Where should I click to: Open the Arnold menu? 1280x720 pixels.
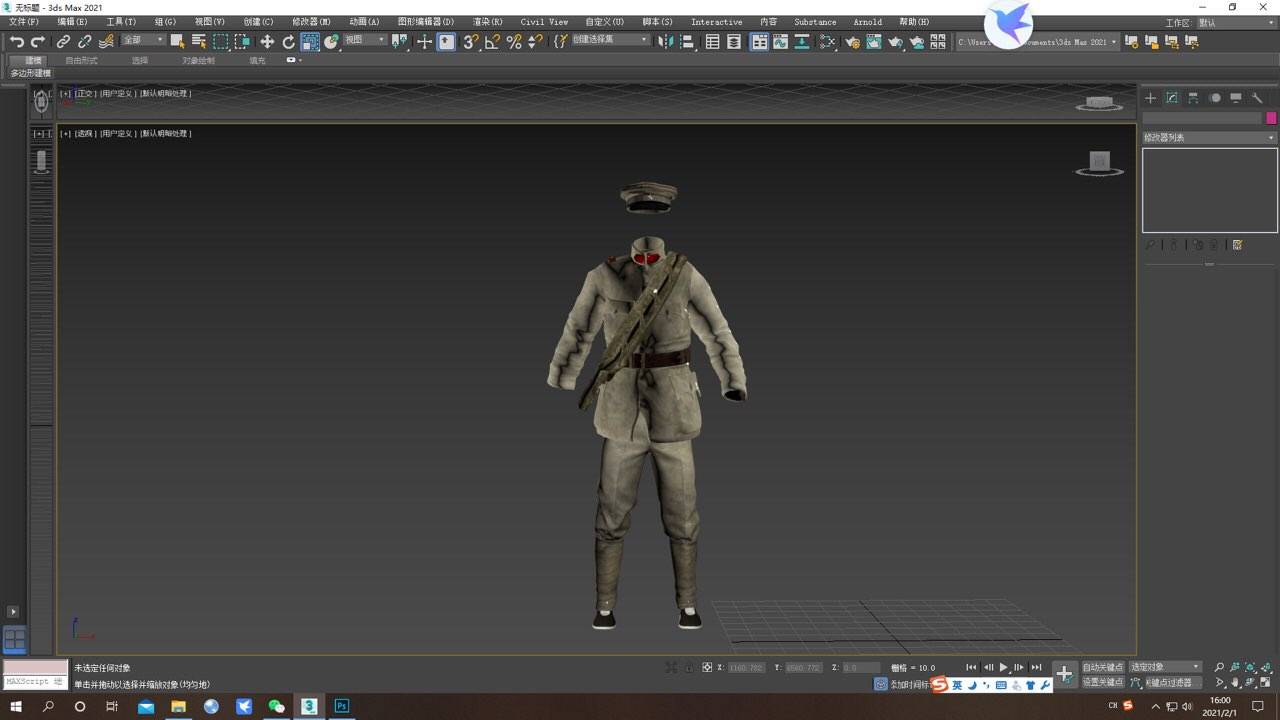[x=867, y=22]
